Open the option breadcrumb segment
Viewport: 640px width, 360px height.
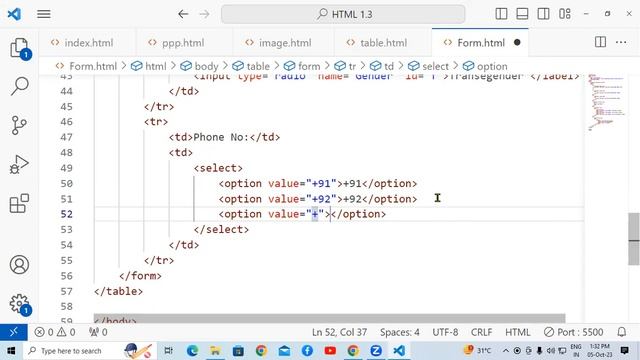485,66
